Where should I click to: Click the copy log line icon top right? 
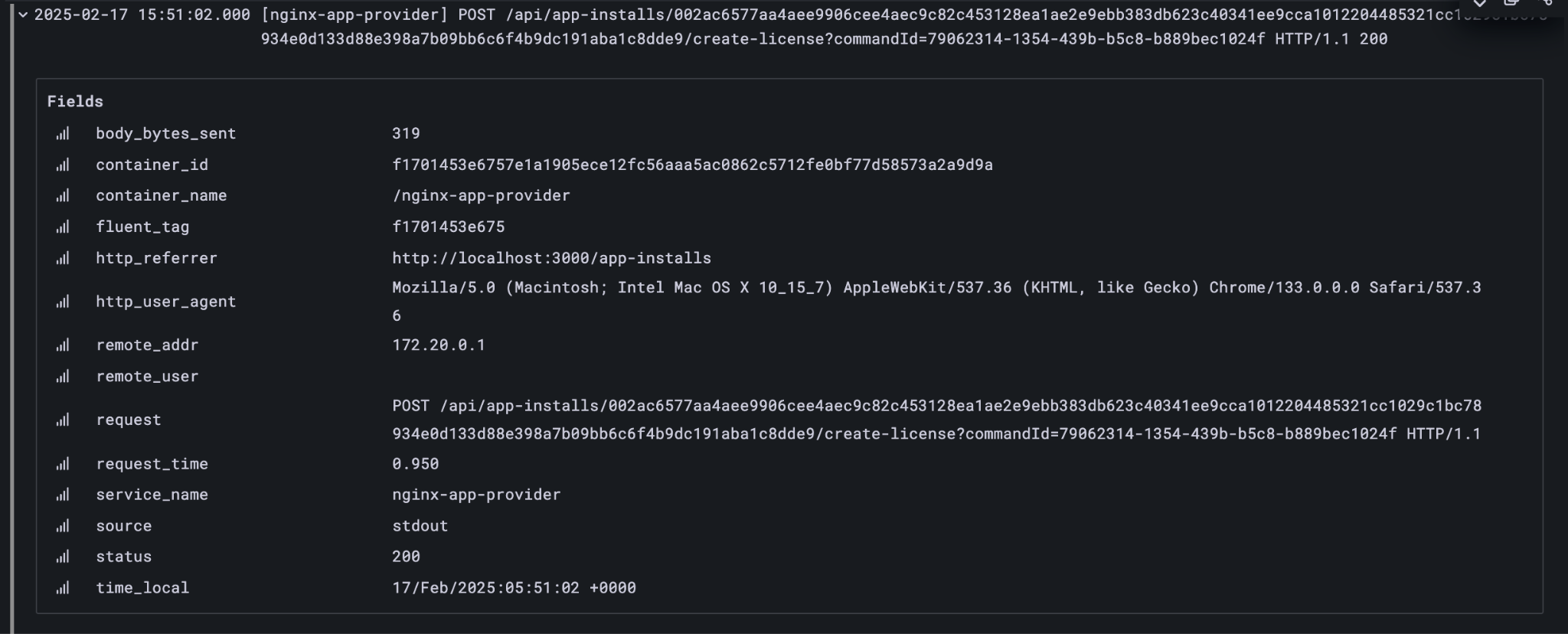click(1511, 5)
